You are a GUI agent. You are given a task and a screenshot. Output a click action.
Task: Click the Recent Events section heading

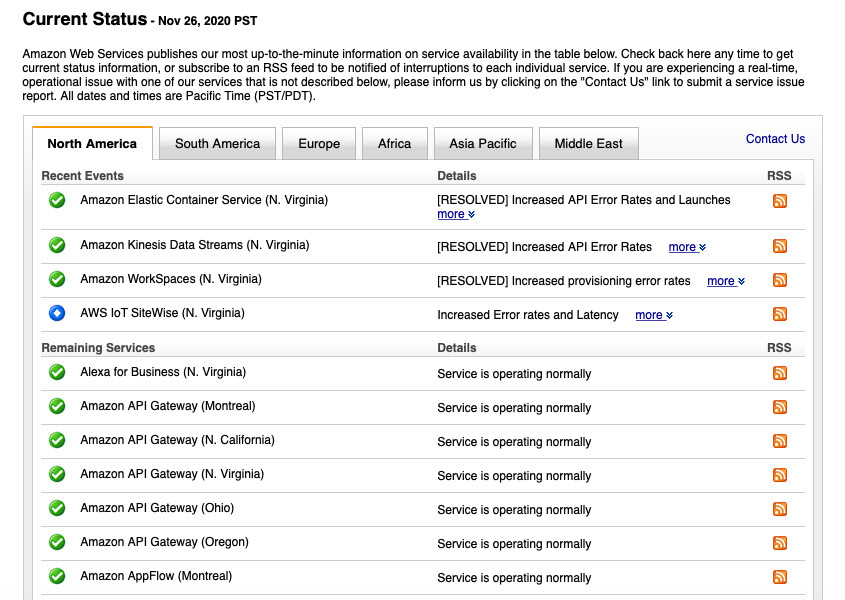click(x=82, y=176)
